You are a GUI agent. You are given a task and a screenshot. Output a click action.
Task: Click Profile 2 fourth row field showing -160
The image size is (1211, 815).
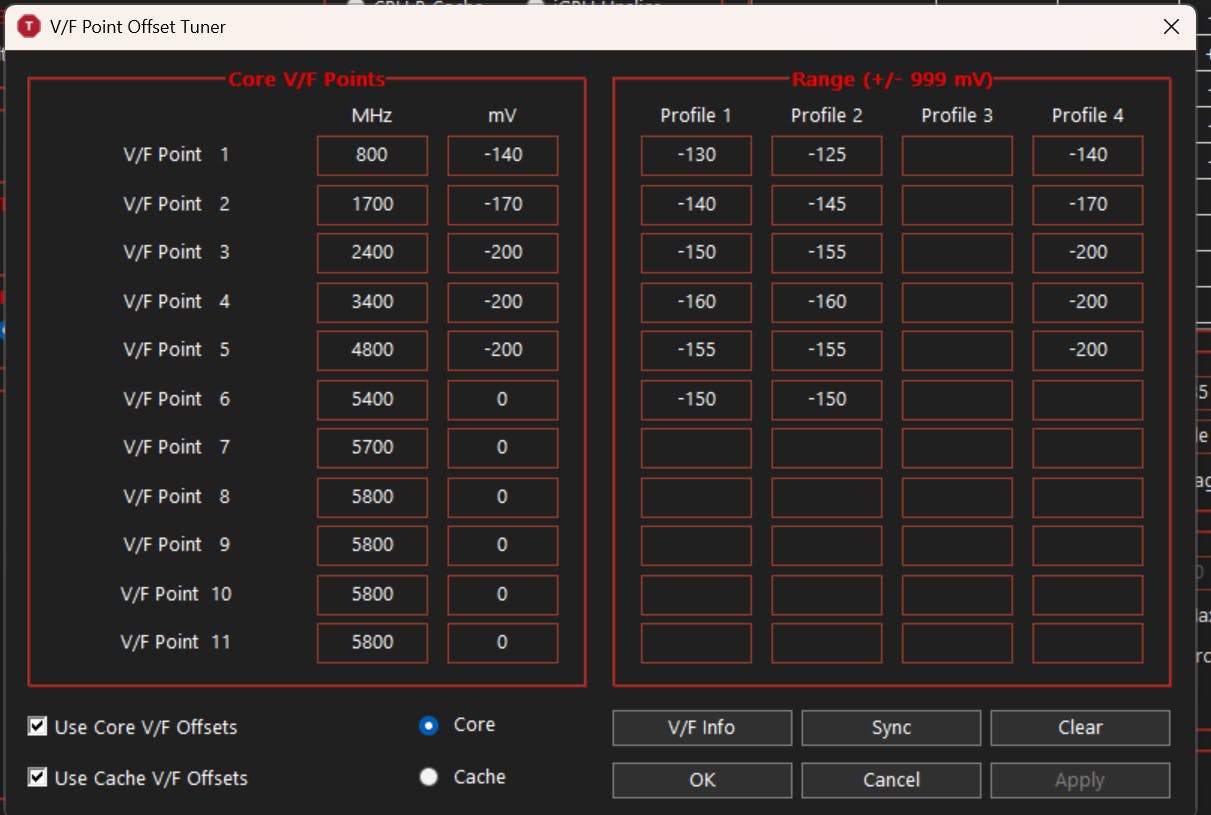[x=826, y=301]
